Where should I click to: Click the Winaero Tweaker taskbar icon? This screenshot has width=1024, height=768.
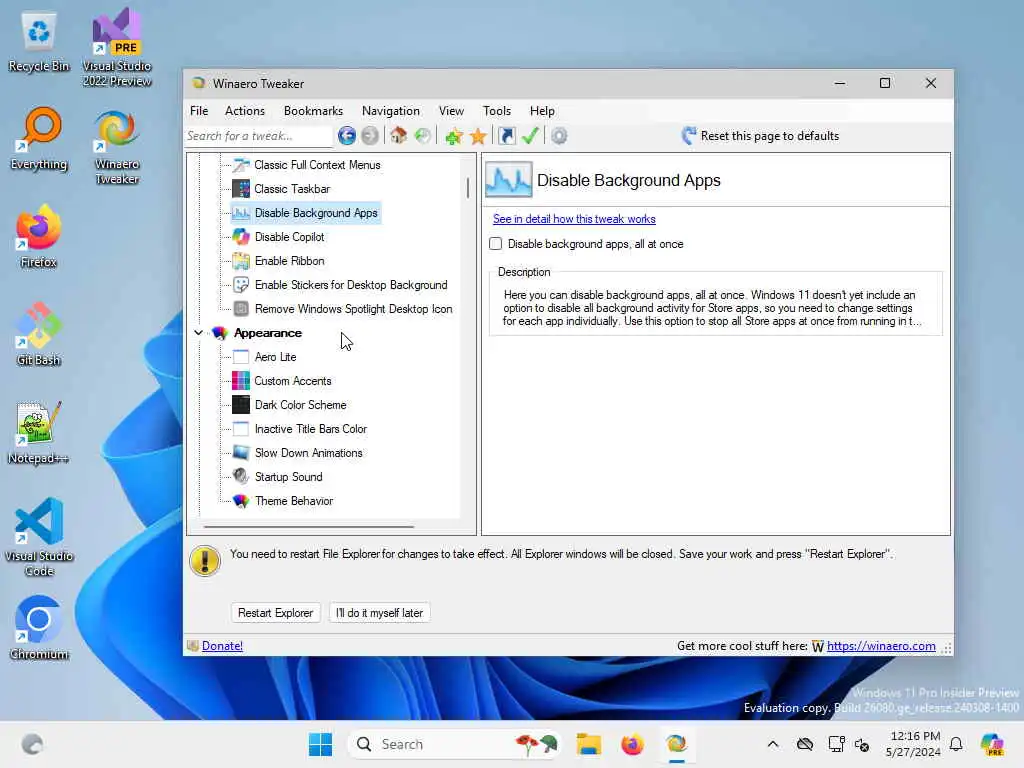(677, 744)
